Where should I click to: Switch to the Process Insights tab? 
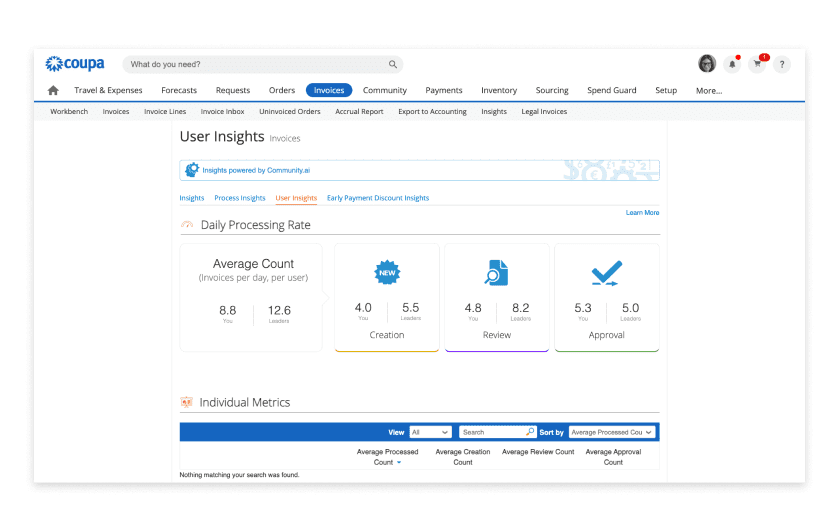(240, 198)
